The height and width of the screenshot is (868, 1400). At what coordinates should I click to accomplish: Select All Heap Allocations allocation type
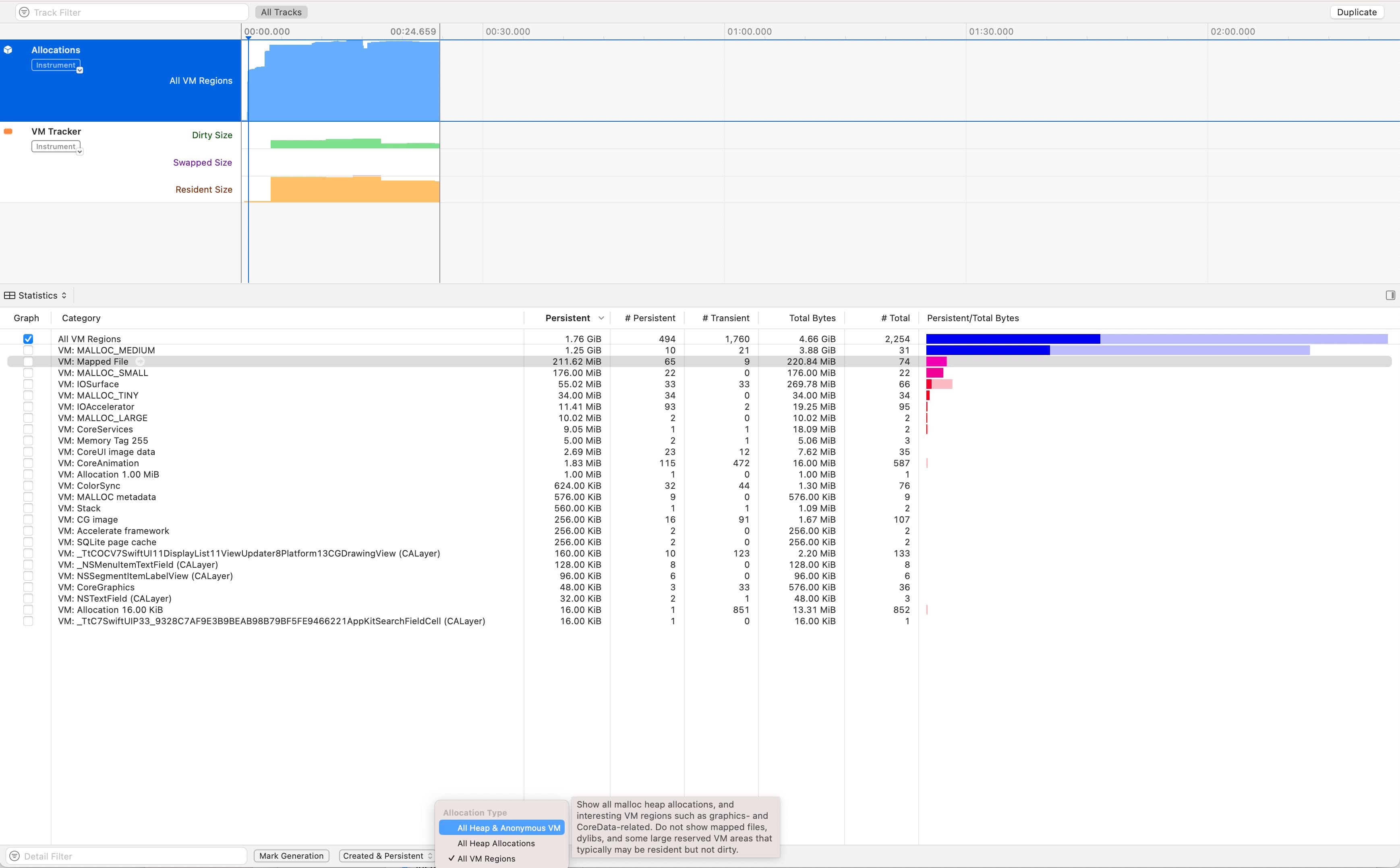[496, 843]
